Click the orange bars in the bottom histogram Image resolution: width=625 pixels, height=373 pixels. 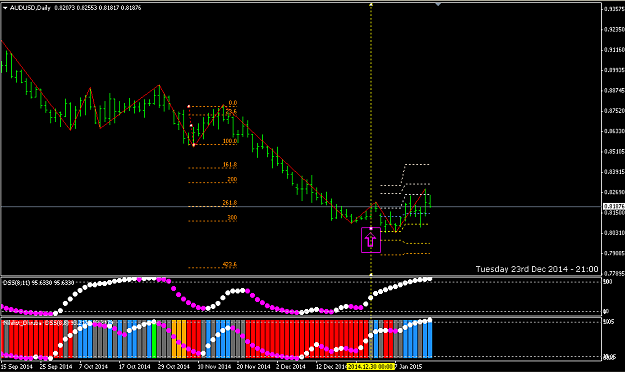(179, 339)
